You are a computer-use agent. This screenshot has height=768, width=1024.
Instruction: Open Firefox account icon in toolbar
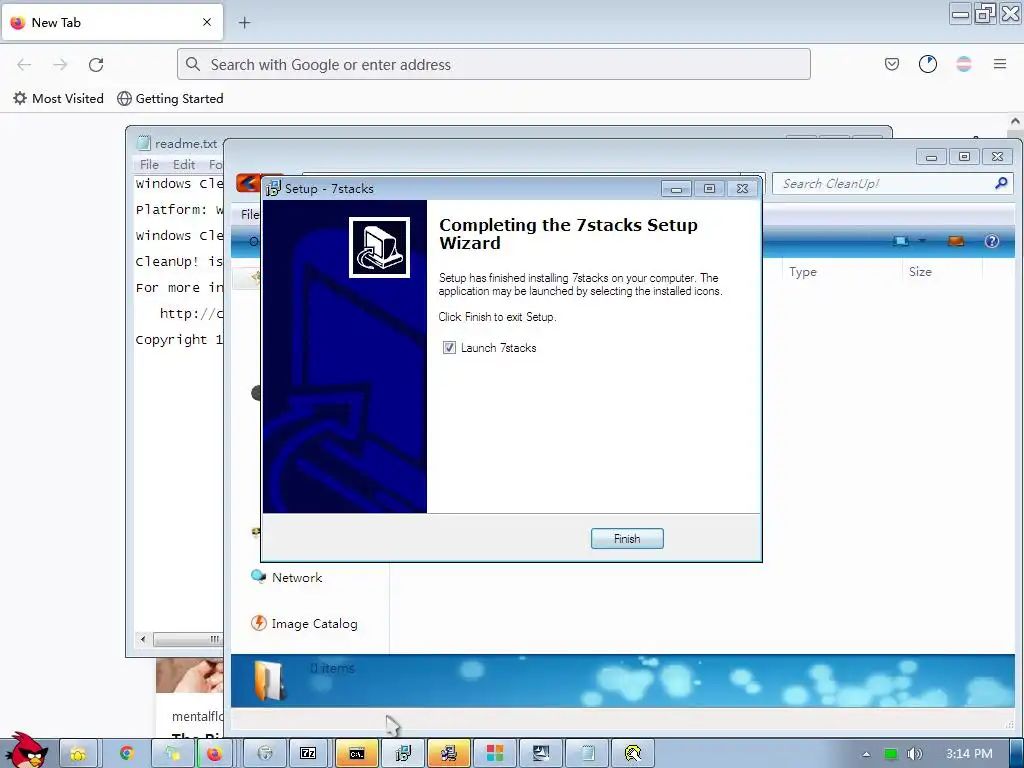coord(928,64)
